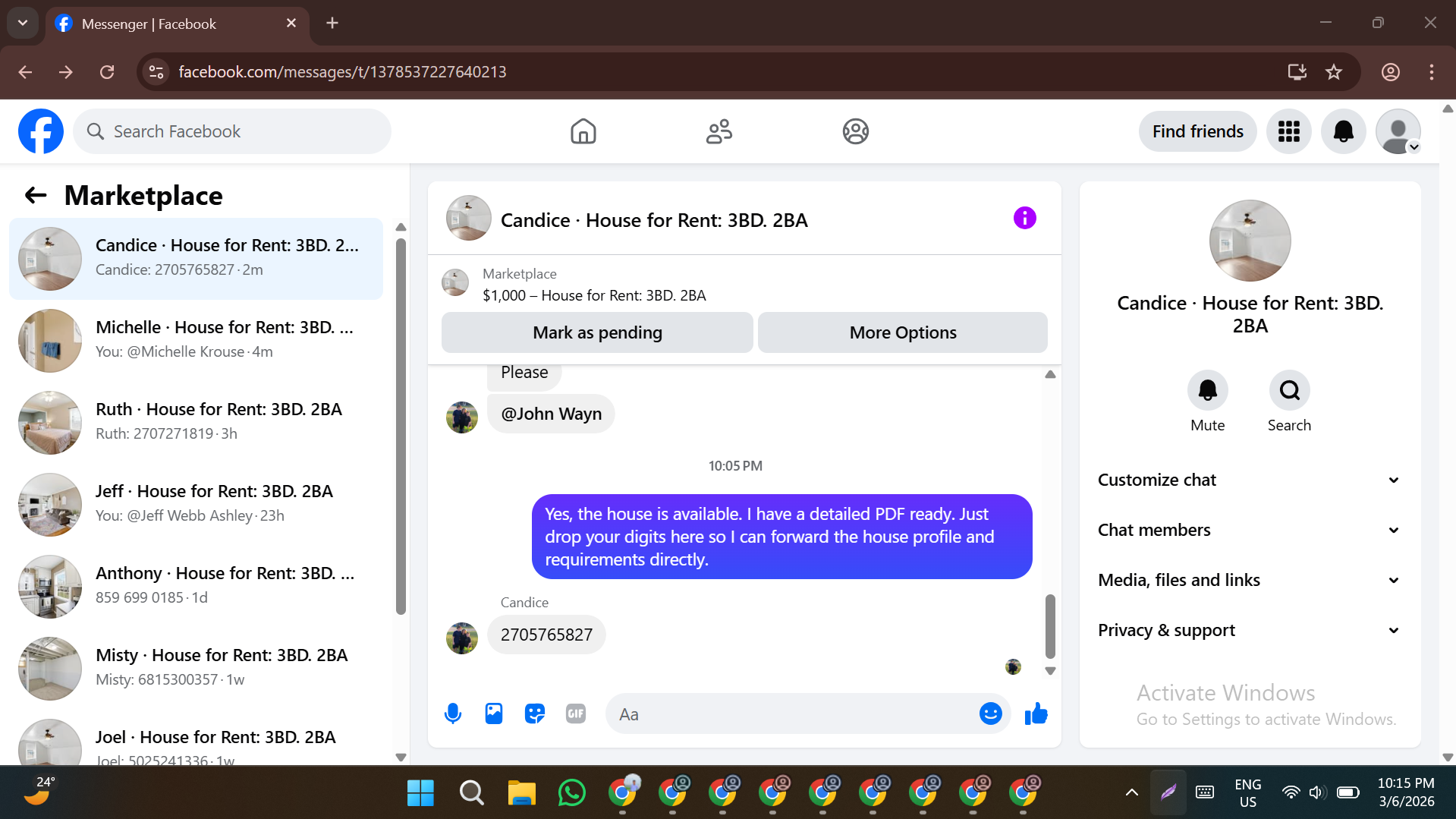Open taskbar Search magnifier
1456x819 pixels.
[x=471, y=792]
